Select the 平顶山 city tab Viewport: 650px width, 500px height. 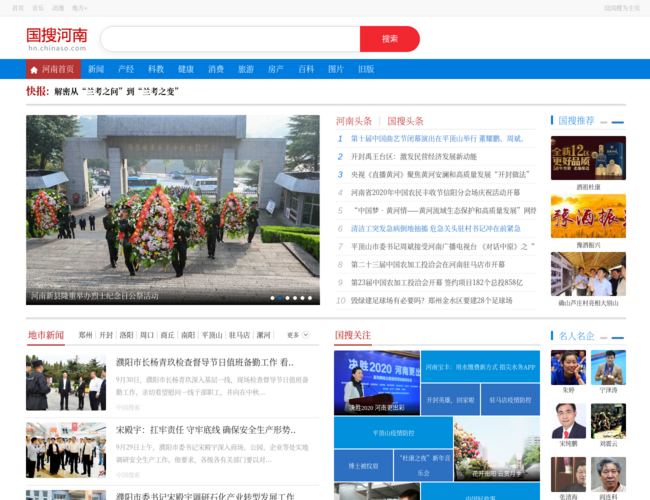pyautogui.click(x=212, y=335)
